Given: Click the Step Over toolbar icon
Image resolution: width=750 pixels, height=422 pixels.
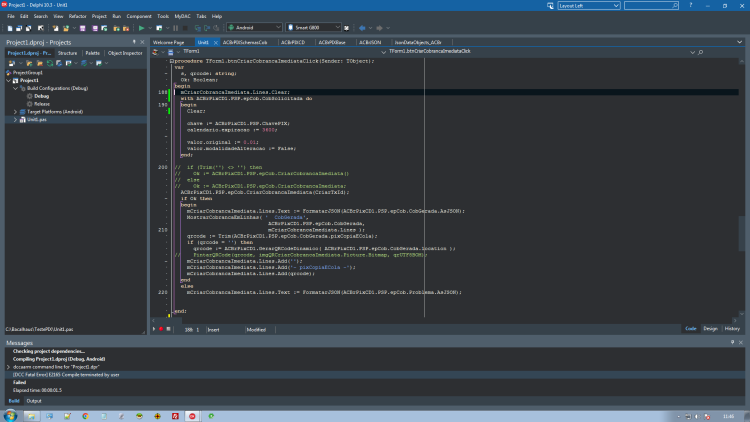Looking at the screenshot, I should 207,28.
